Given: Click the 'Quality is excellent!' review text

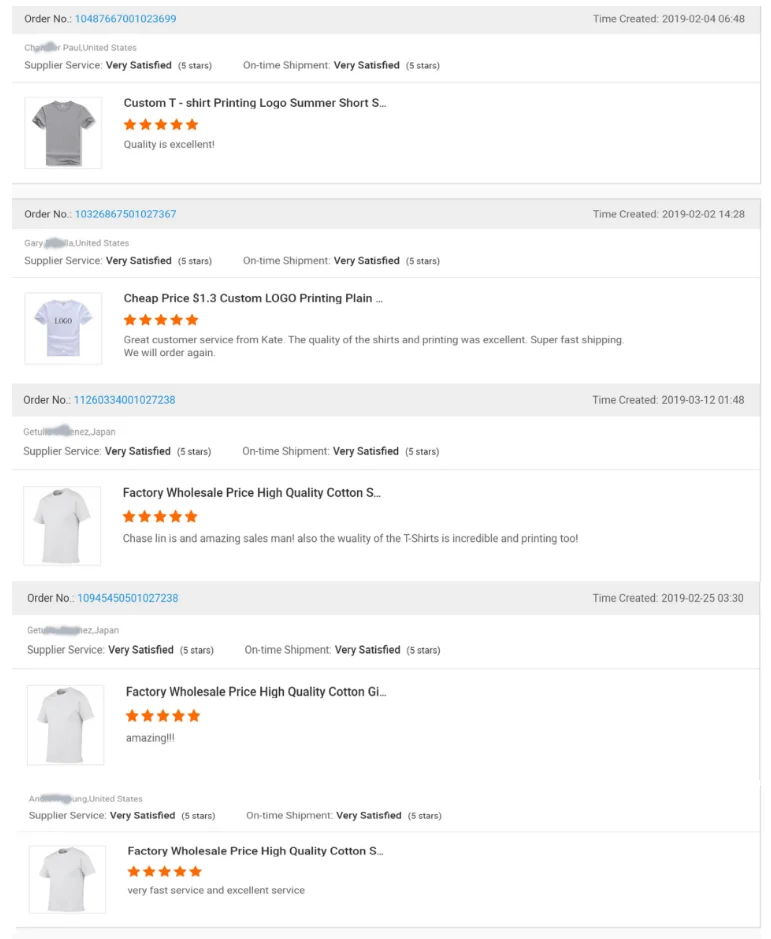Looking at the screenshot, I should pyautogui.click(x=169, y=145).
